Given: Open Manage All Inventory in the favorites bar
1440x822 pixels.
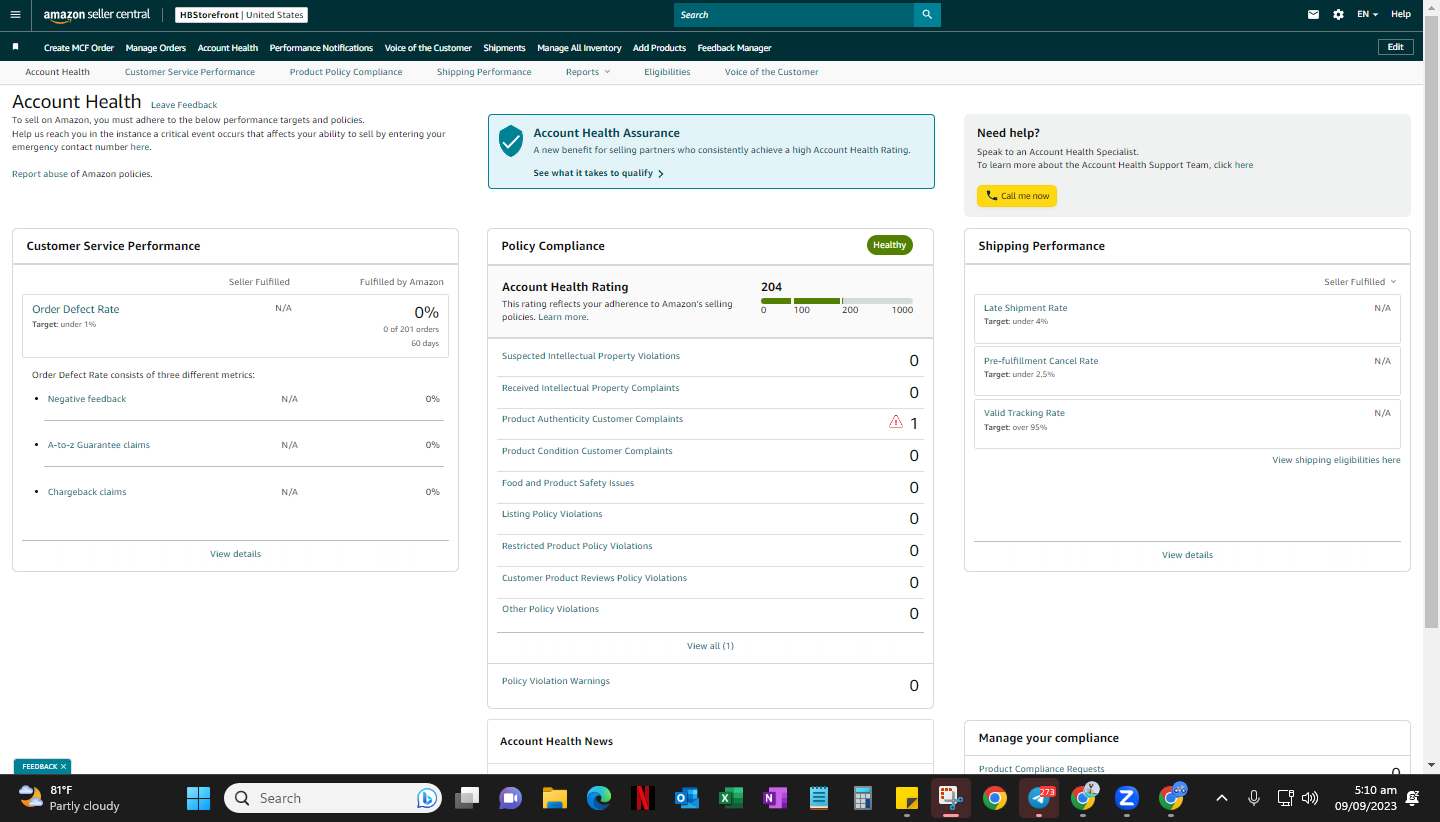Looking at the screenshot, I should pos(579,48).
